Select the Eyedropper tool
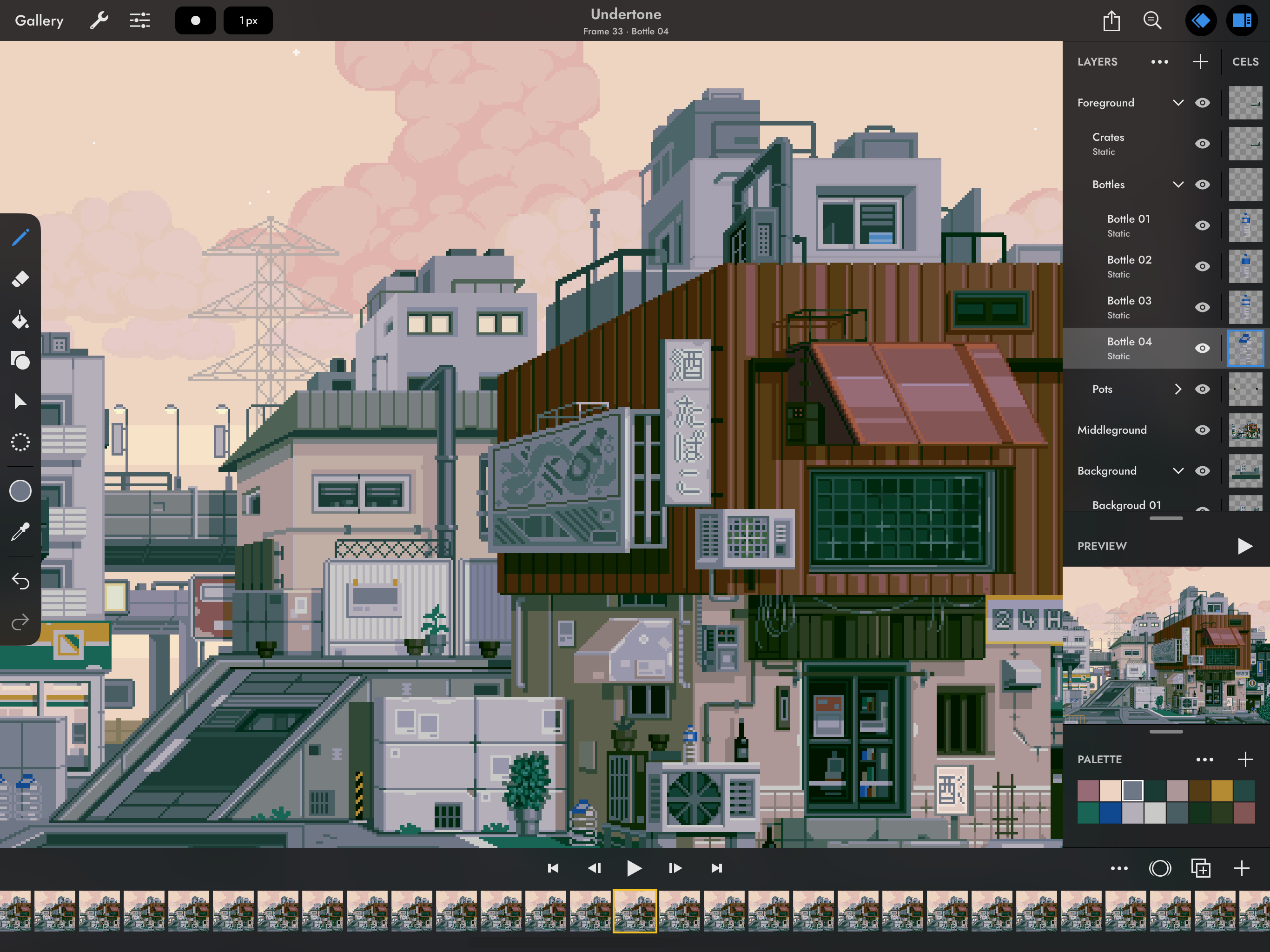The image size is (1270, 952). coord(20,532)
